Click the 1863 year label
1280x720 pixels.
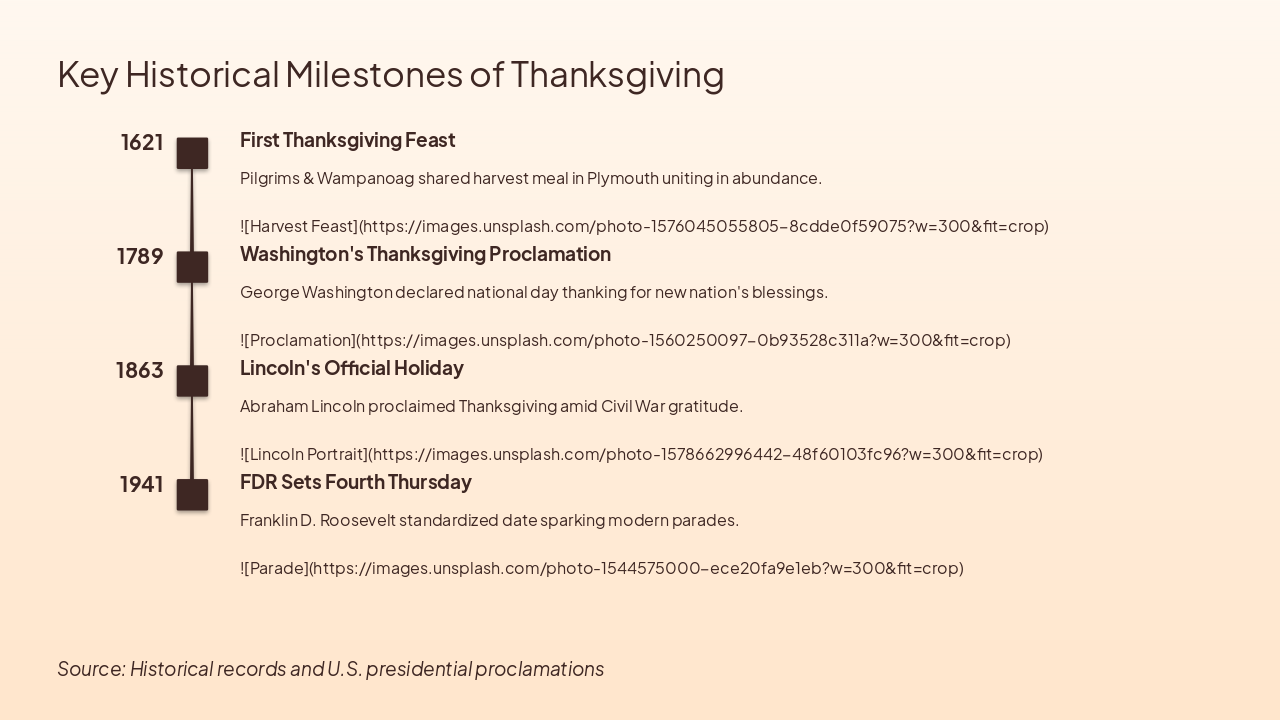139,370
